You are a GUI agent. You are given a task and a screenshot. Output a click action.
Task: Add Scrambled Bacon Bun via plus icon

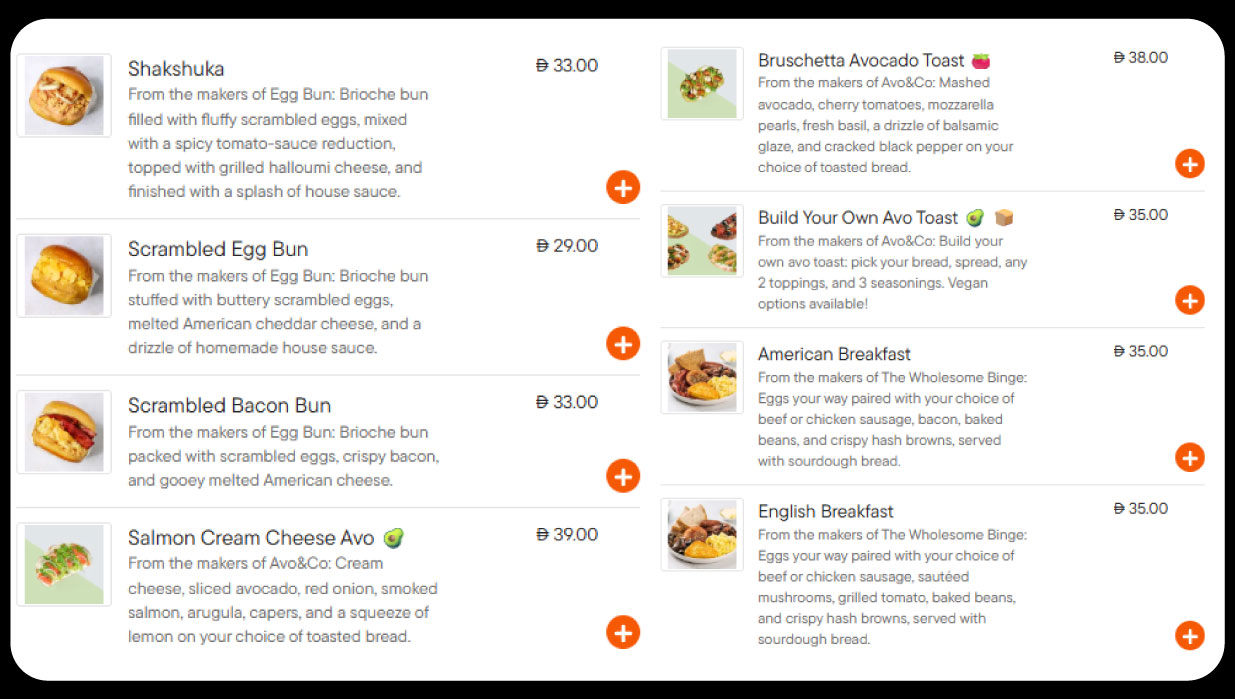pos(622,475)
